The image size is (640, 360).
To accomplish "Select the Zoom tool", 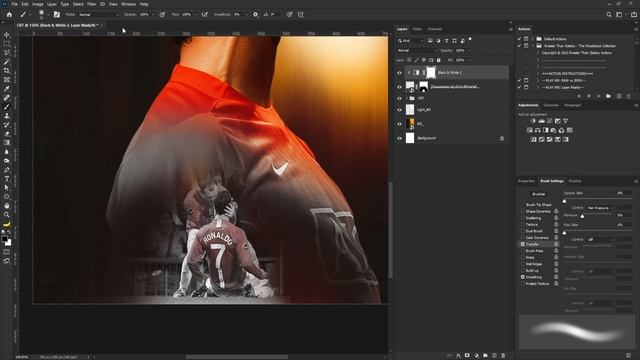I will point(7,215).
